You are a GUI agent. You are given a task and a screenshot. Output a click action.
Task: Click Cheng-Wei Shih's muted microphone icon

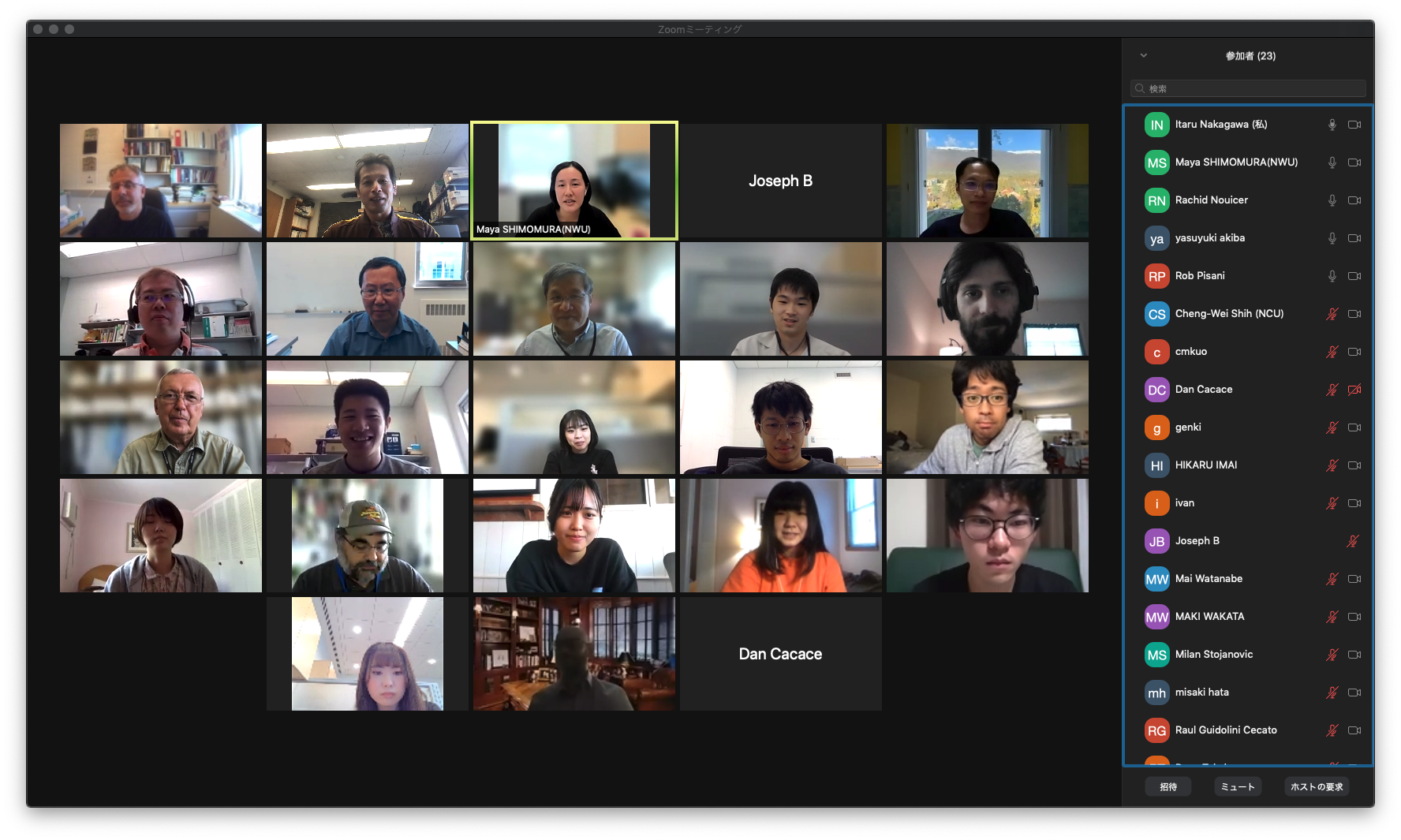click(x=1332, y=314)
